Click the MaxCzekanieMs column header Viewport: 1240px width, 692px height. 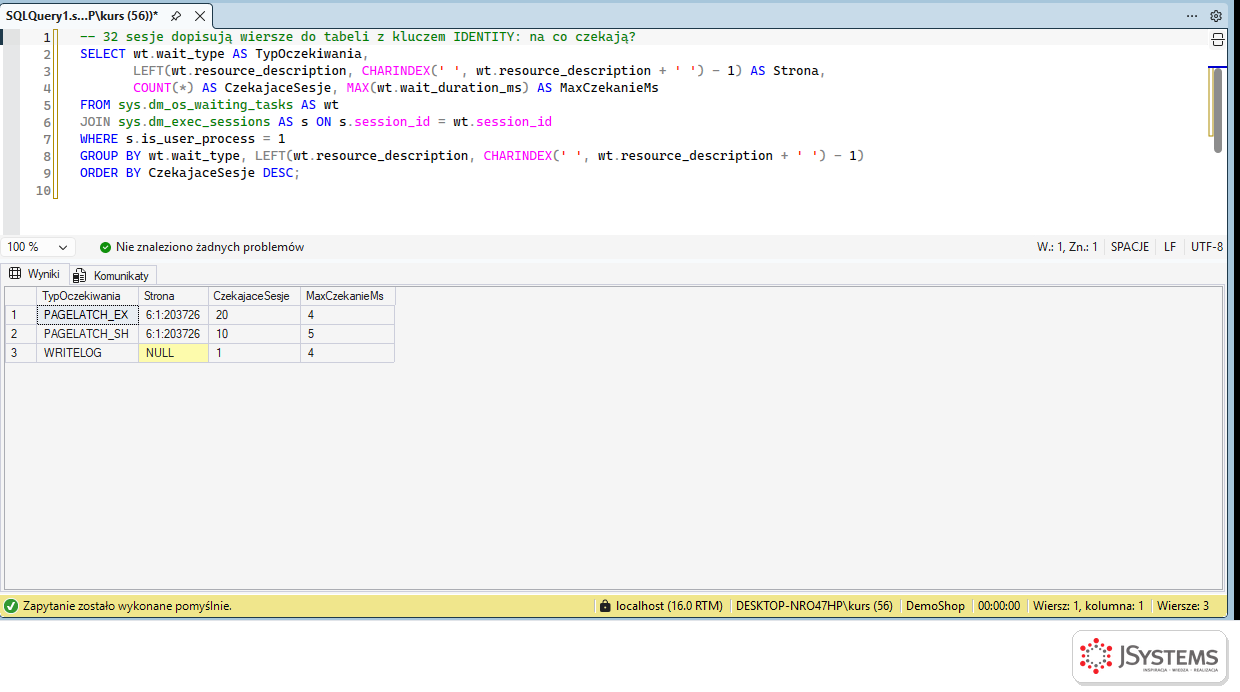347,296
